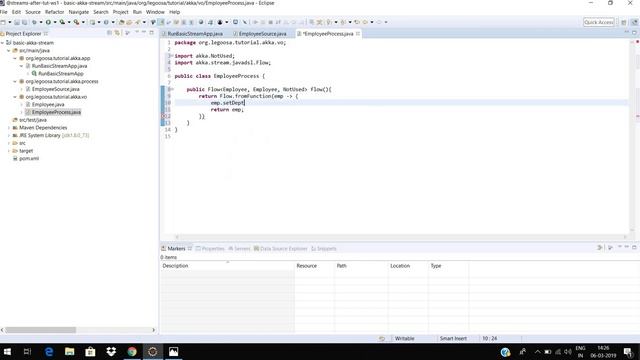Image resolution: width=640 pixels, height=360 pixels.
Task: Open the Navigate menu
Action: tap(79, 12)
